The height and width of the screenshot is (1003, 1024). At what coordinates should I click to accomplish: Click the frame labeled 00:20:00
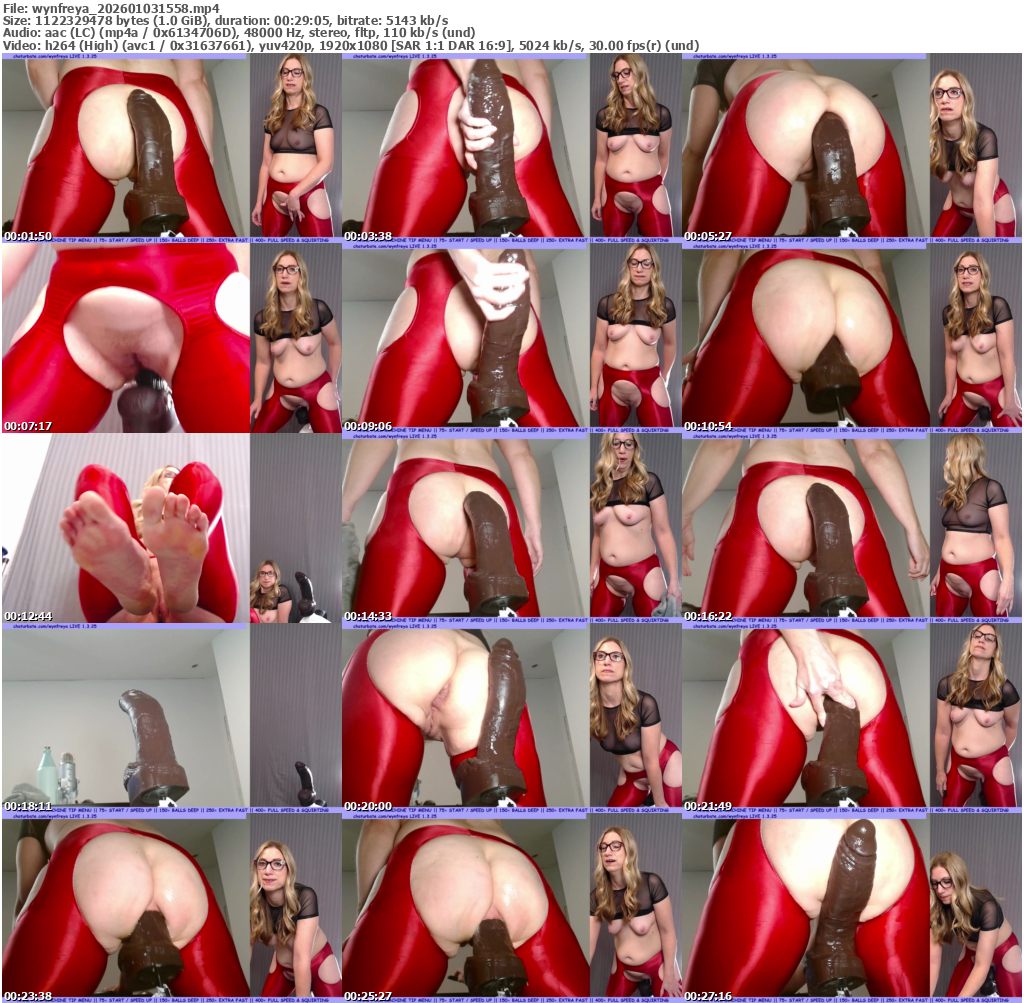click(x=511, y=718)
